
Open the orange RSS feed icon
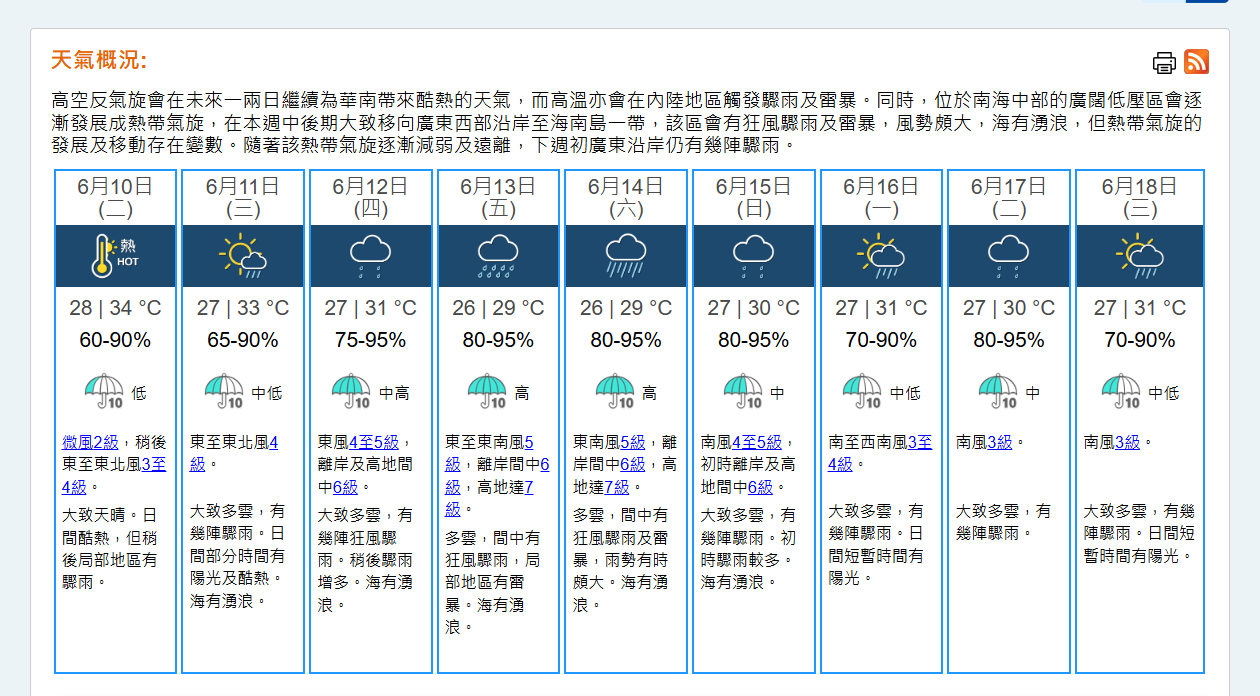1196,62
